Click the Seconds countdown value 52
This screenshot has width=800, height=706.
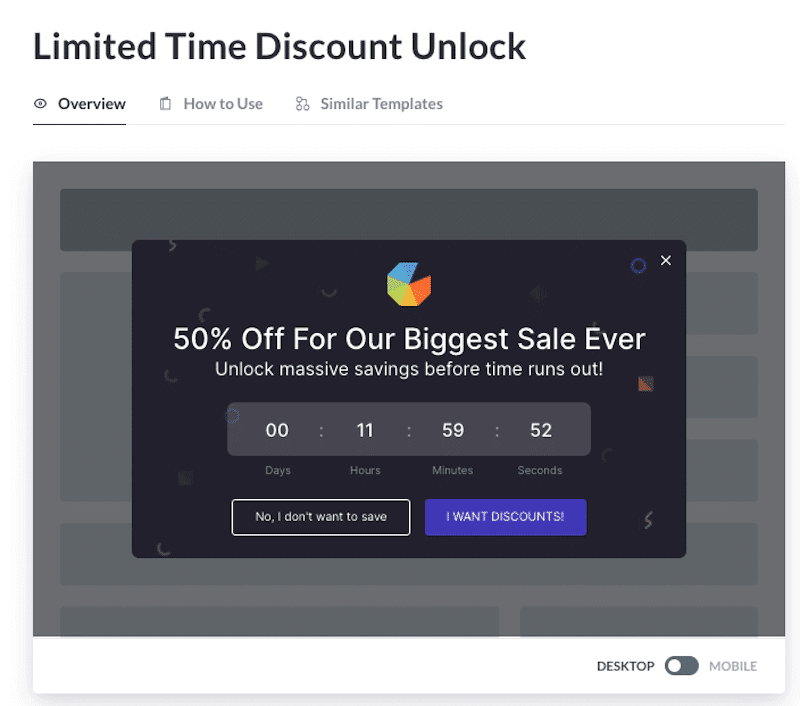[541, 430]
